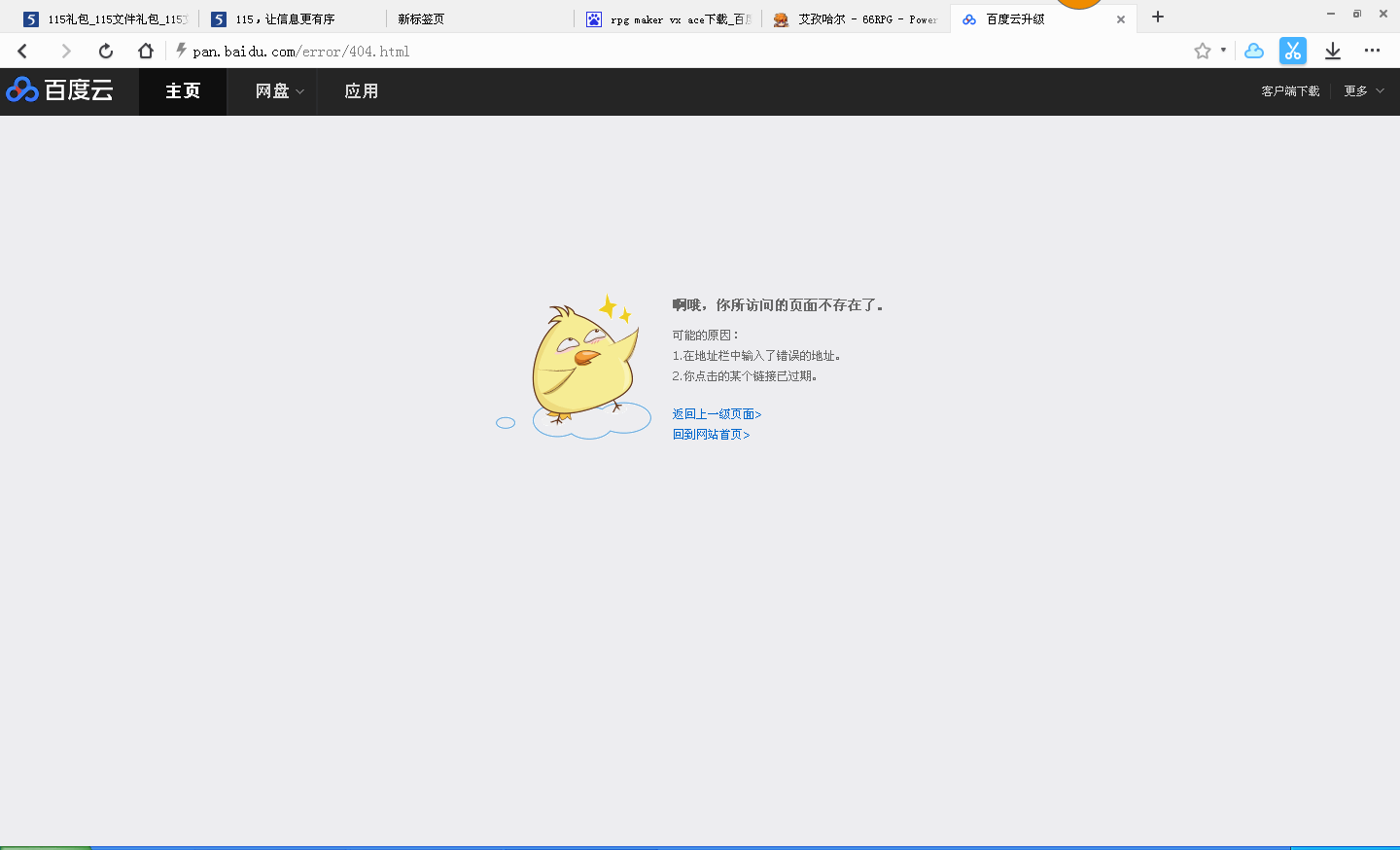Expand the 更多 dropdown

(1364, 91)
